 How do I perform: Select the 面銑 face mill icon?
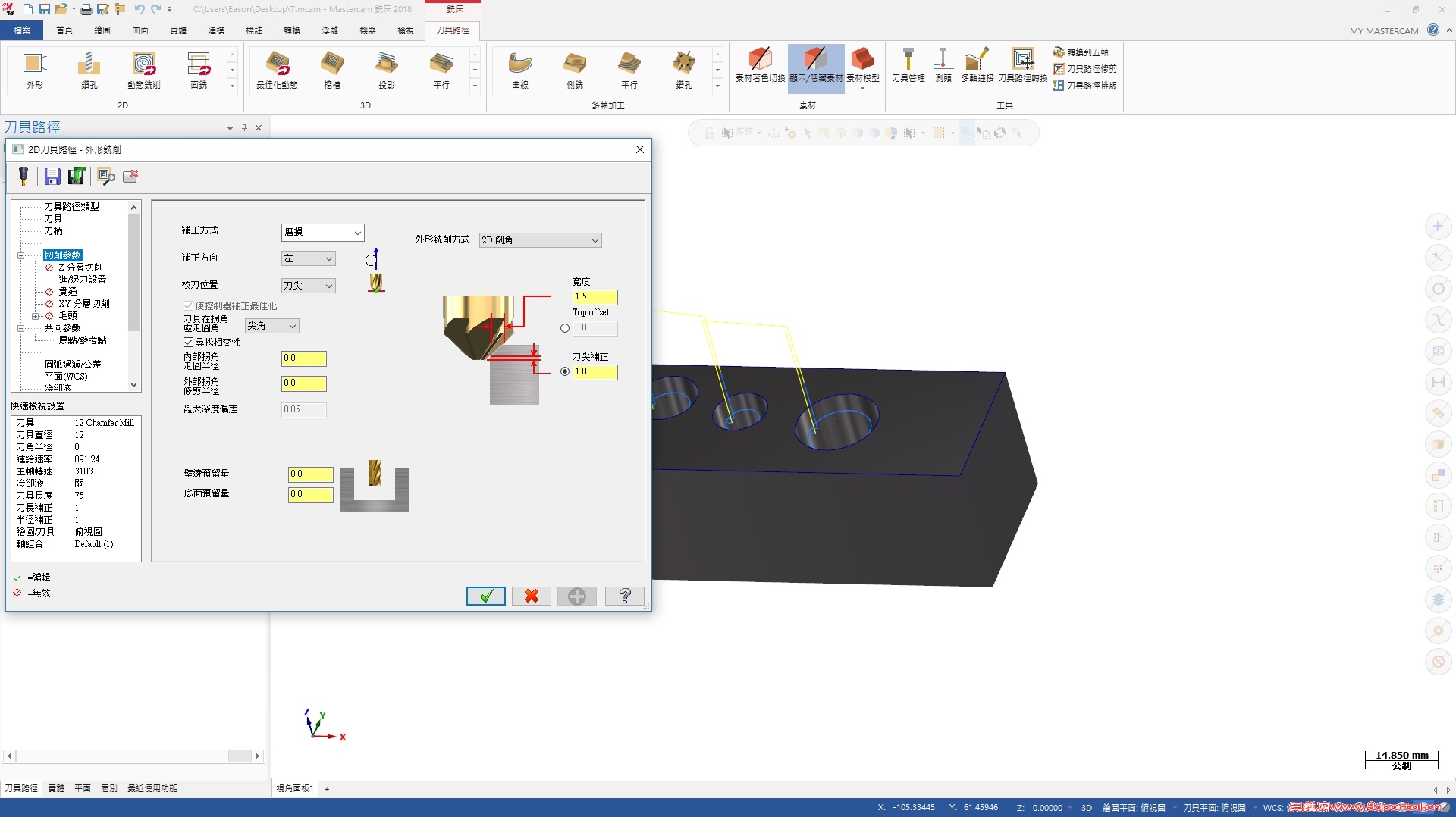click(x=199, y=70)
